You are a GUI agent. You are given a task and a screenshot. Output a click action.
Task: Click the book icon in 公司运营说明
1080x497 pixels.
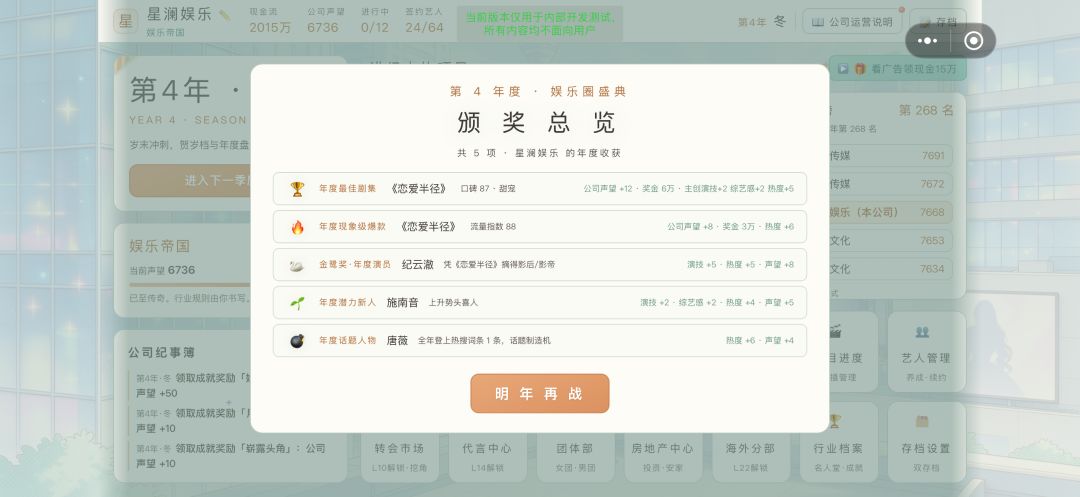coord(818,22)
